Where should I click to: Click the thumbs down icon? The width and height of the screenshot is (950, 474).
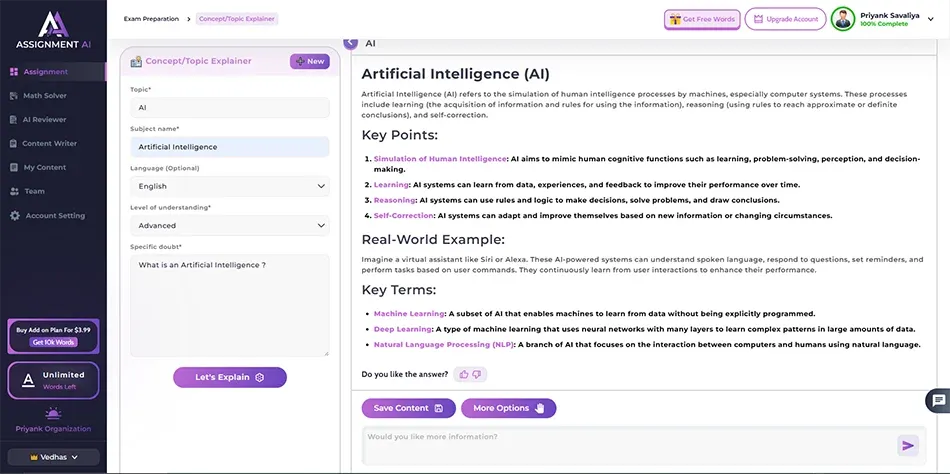pos(477,374)
